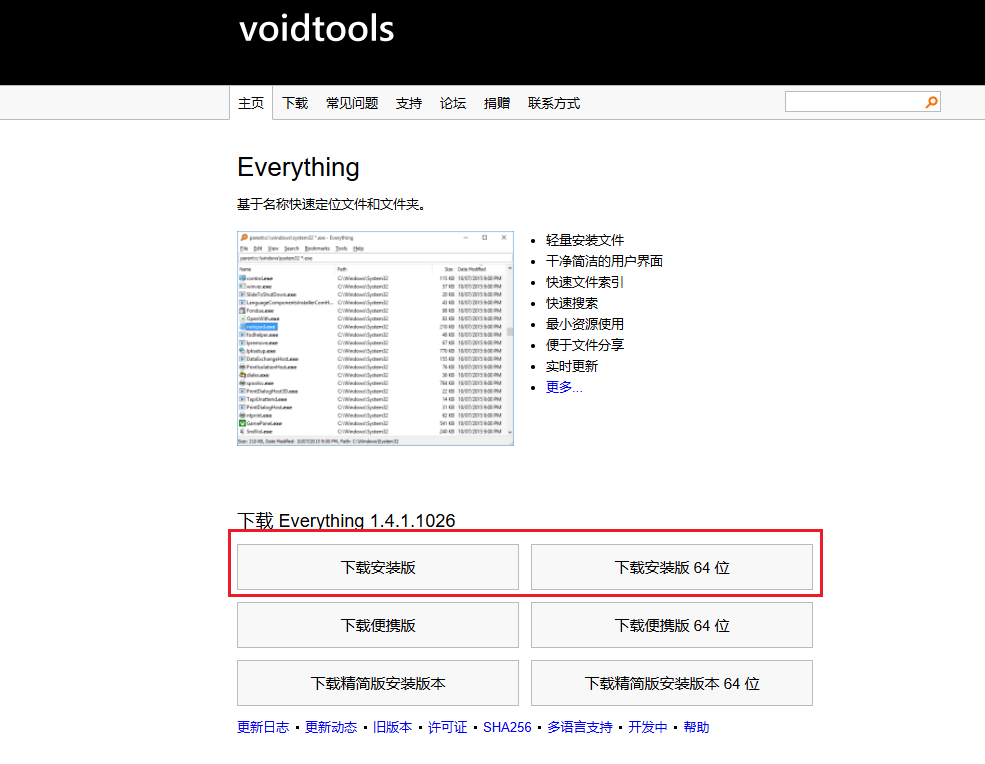985x764 pixels.
Task: Switch to the 主页 tab
Action: [x=251, y=102]
